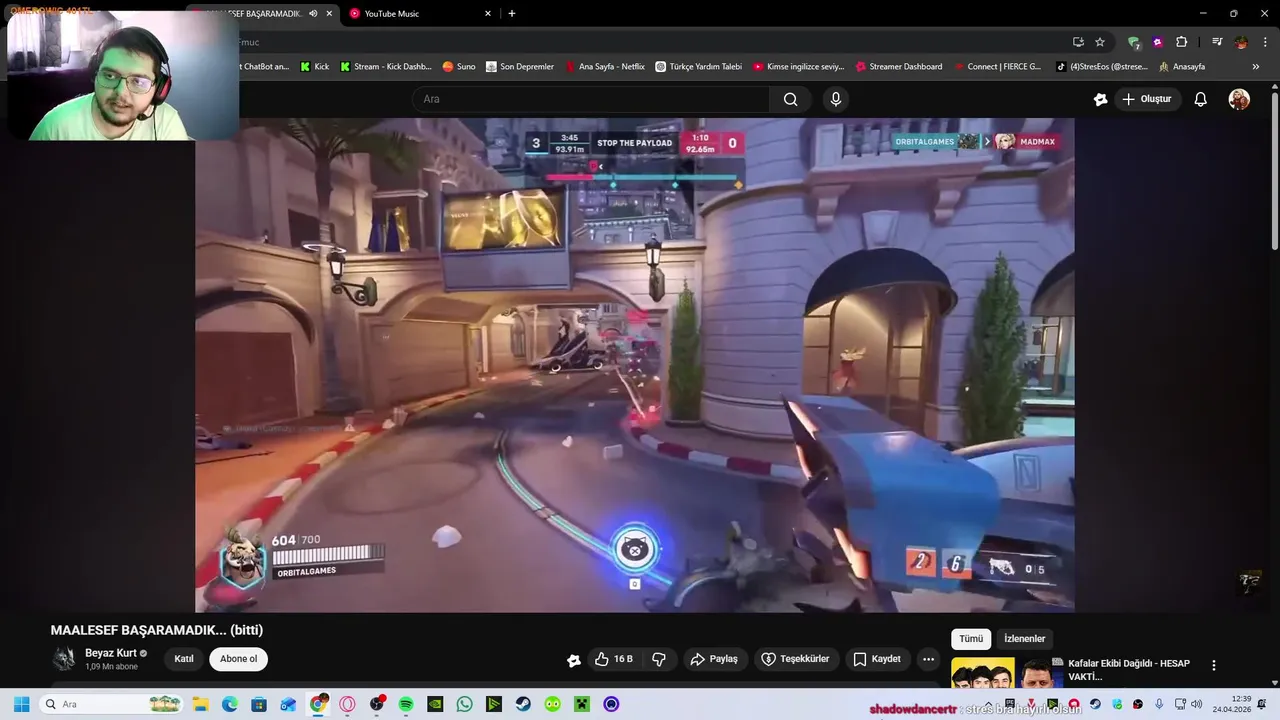Open the Streamer Dashboard bookmark
Image resolution: width=1280 pixels, height=720 pixels.
tap(899, 67)
